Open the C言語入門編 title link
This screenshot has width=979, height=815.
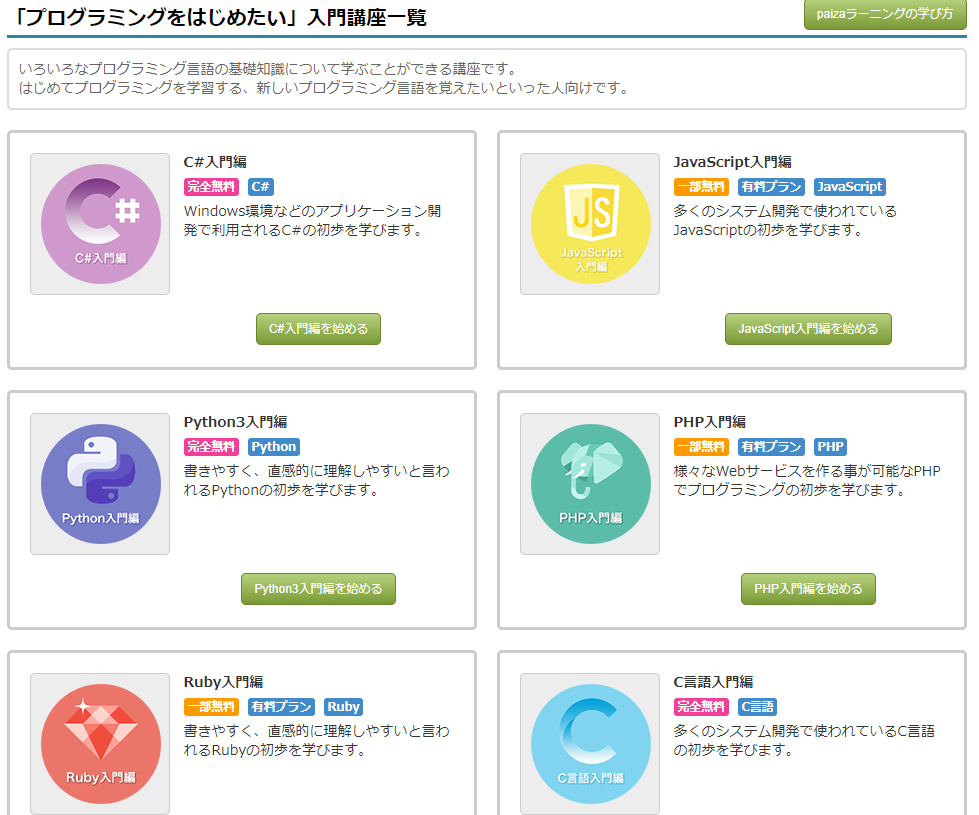pos(713,682)
